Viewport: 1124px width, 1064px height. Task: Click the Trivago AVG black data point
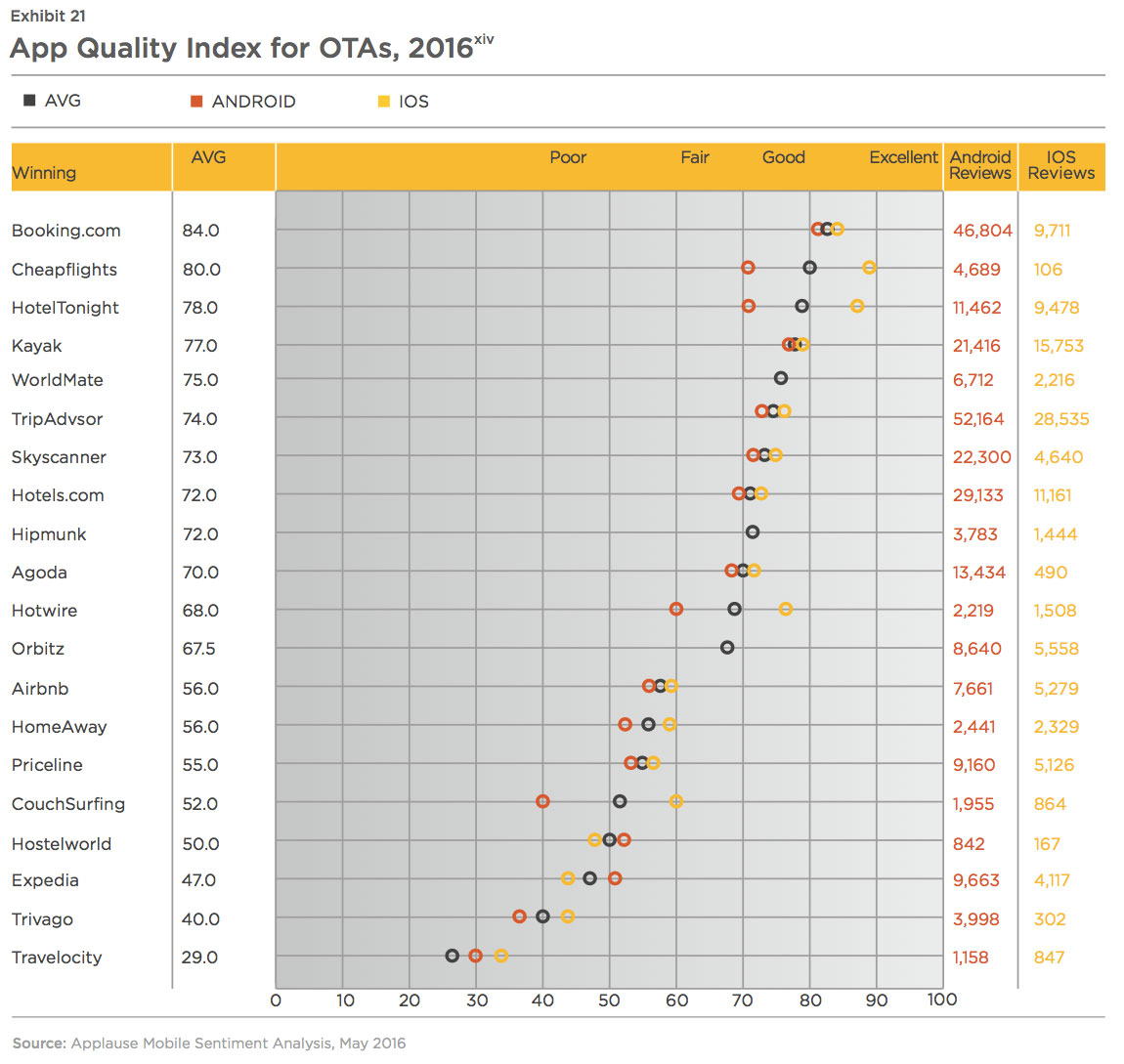tap(542, 916)
